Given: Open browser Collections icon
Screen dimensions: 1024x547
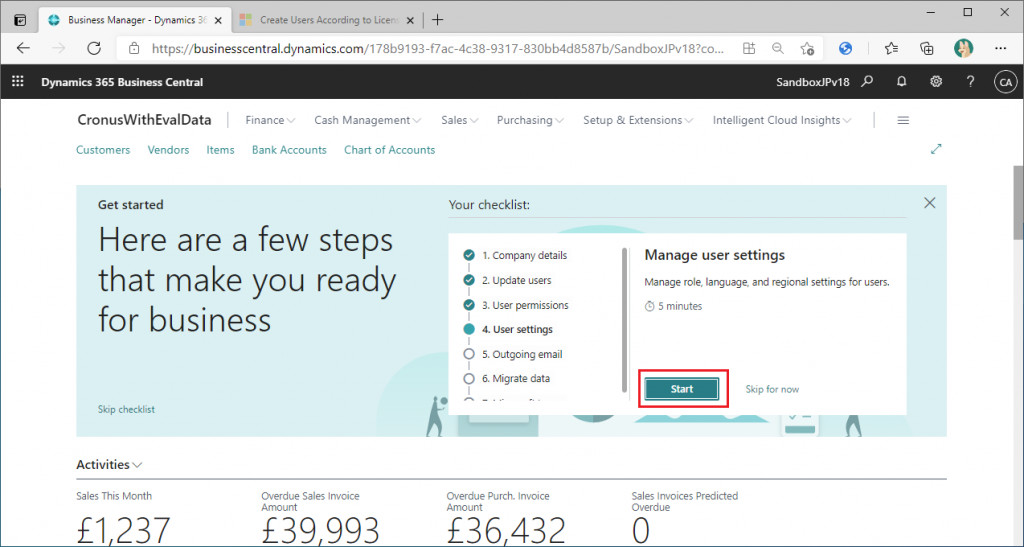Looking at the screenshot, I should click(x=926, y=48).
